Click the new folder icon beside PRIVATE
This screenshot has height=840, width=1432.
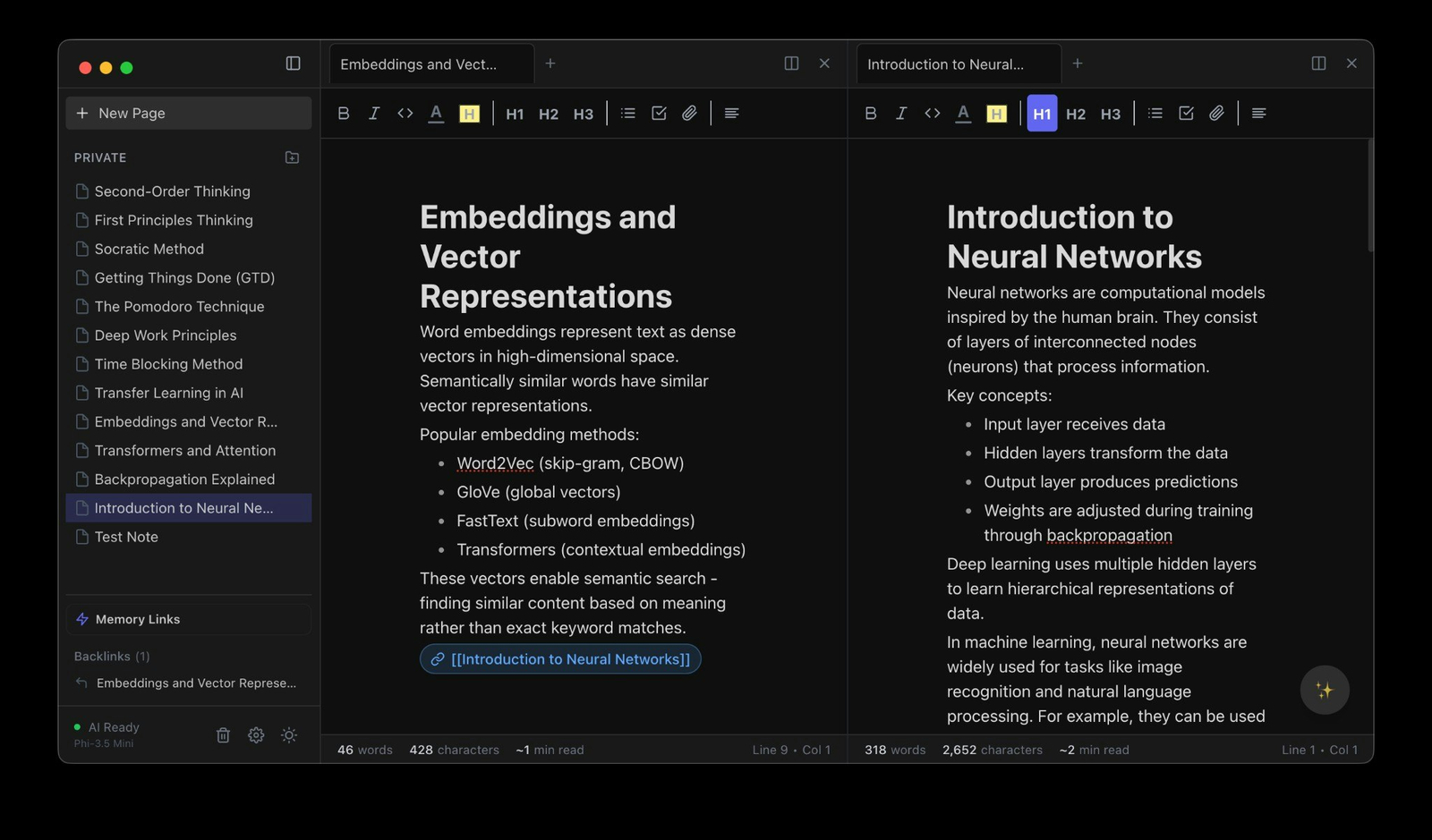[292, 157]
